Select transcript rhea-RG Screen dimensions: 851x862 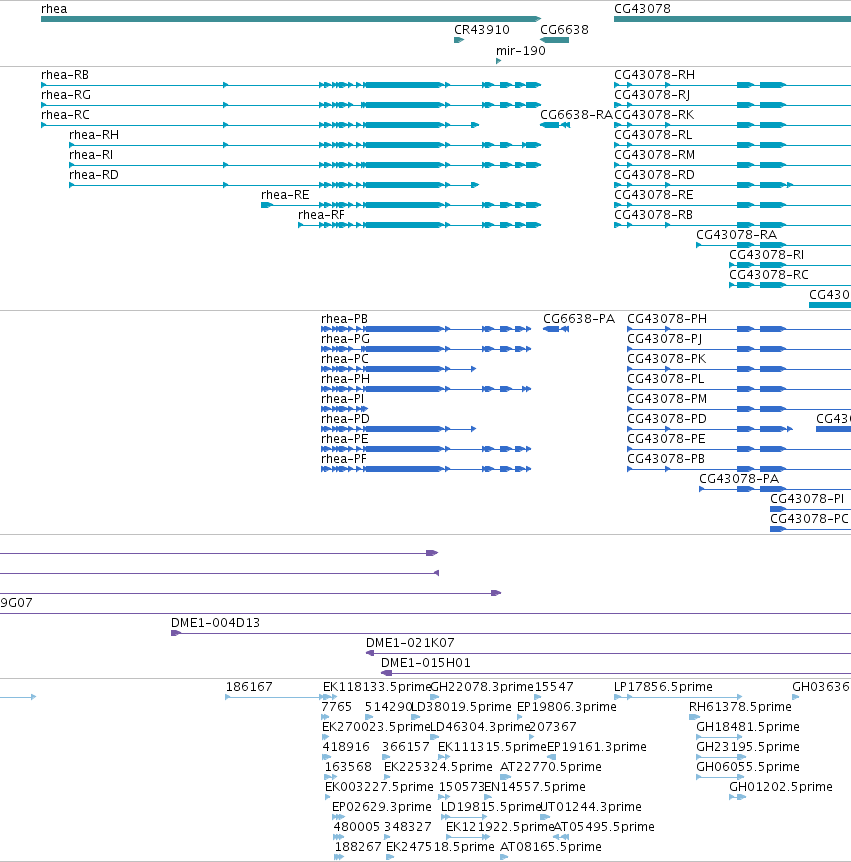[291, 104]
